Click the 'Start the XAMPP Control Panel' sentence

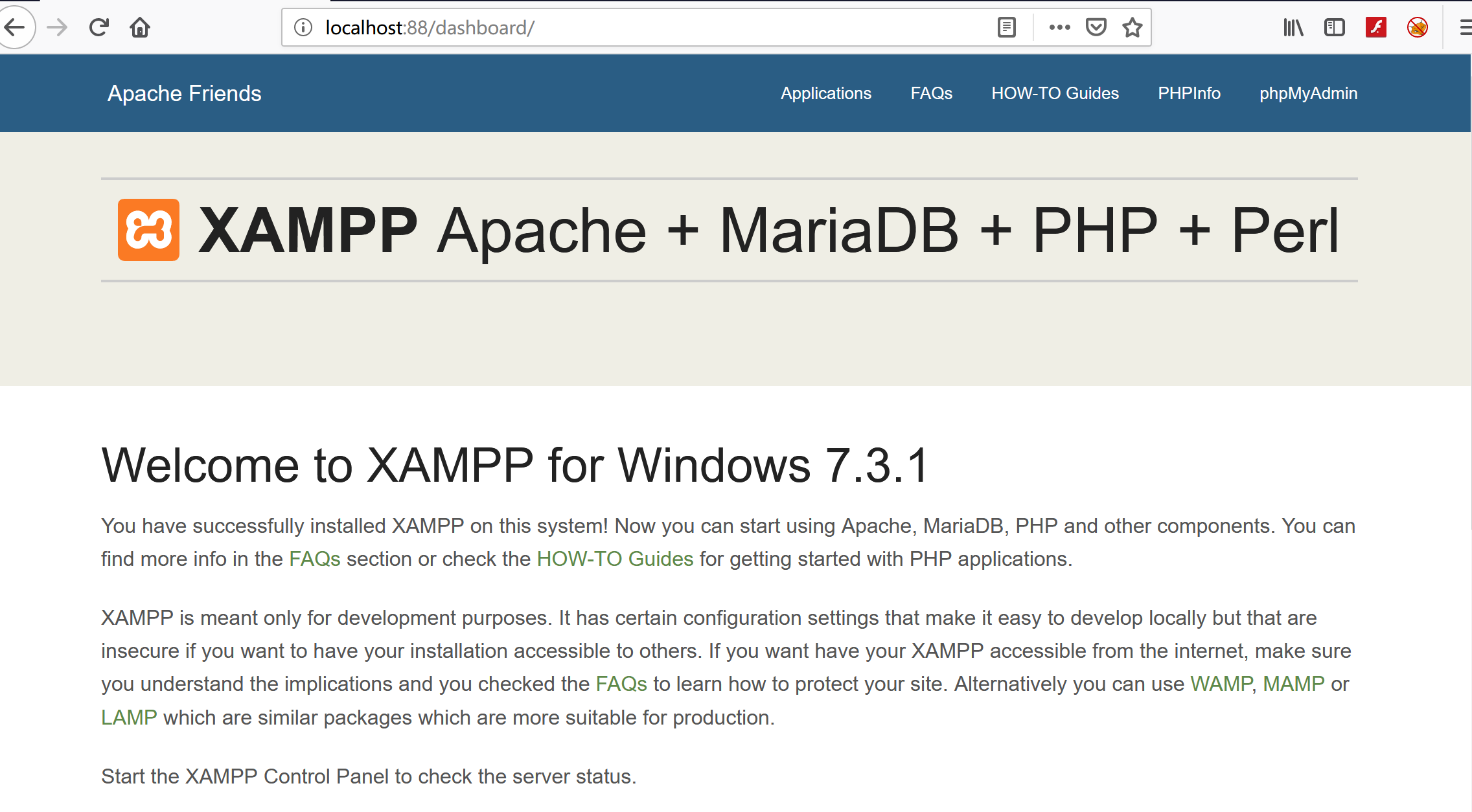point(369,776)
